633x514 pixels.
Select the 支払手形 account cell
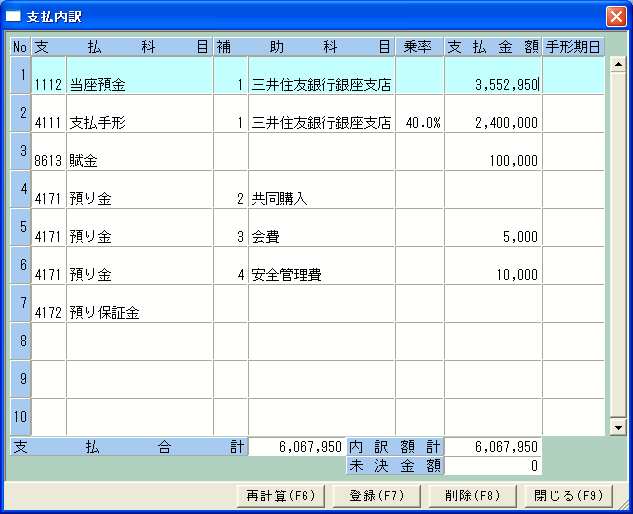[x=138, y=123]
